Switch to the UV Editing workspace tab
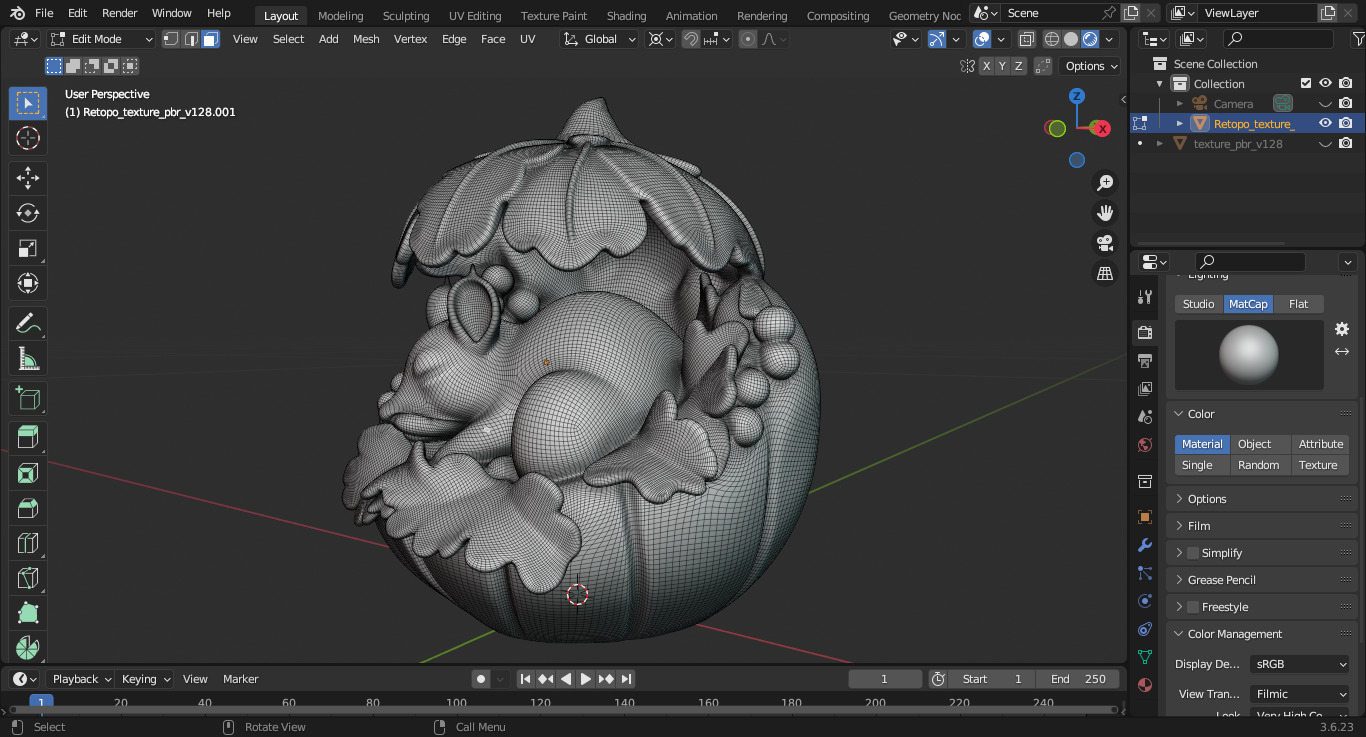Screen dimensions: 1366x737 tap(475, 15)
